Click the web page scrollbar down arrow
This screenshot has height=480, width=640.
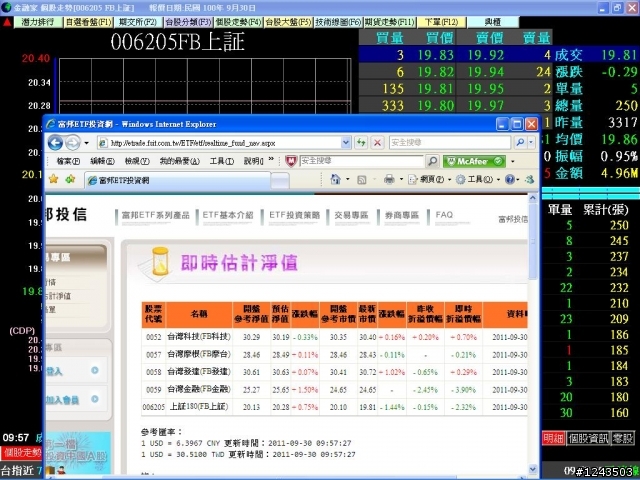coord(533,469)
